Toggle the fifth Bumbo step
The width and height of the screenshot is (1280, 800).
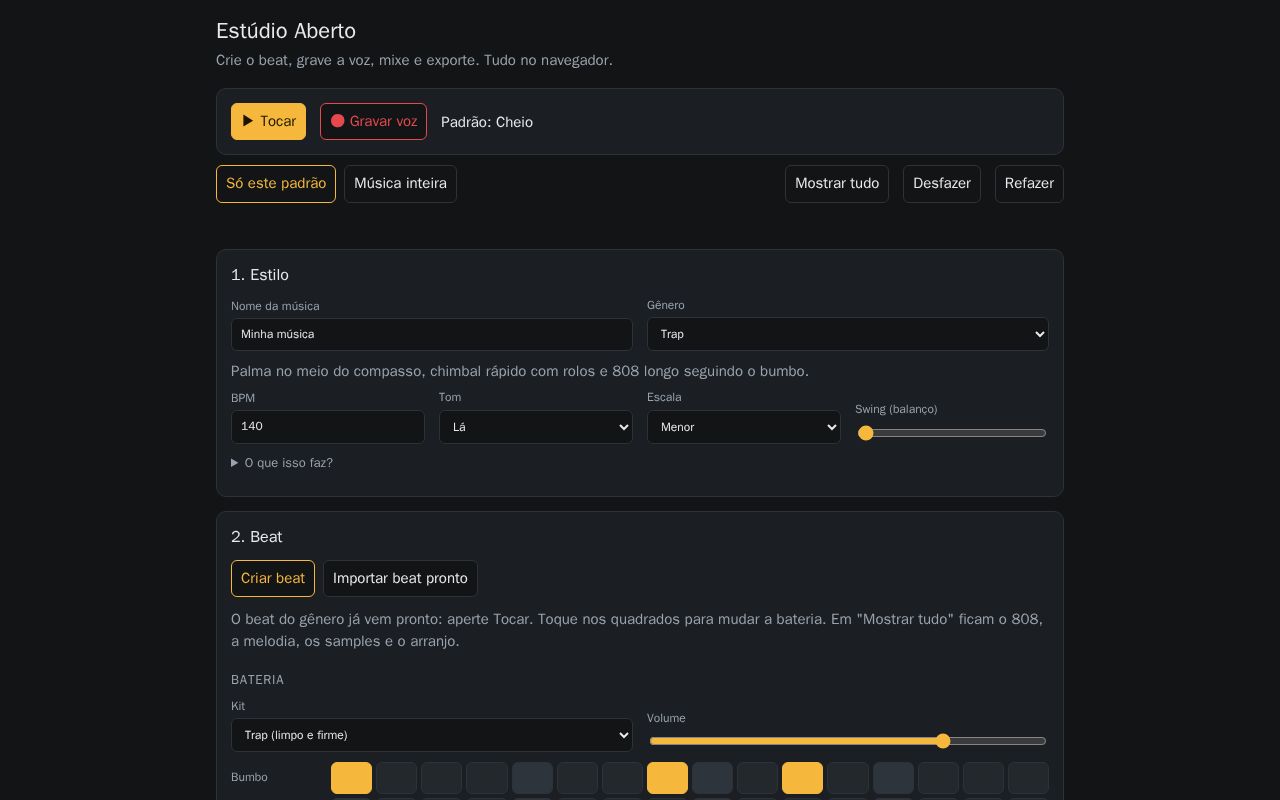point(532,778)
